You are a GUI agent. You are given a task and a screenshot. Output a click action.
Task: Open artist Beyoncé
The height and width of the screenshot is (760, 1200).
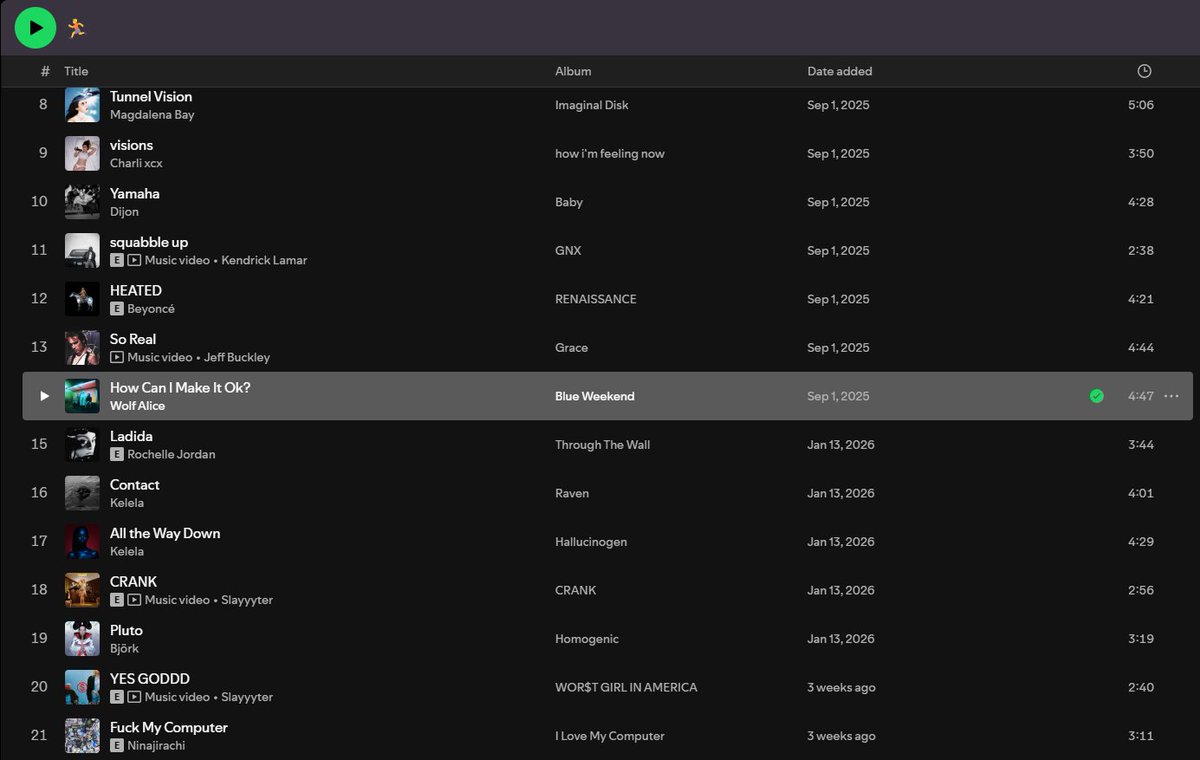coord(151,309)
